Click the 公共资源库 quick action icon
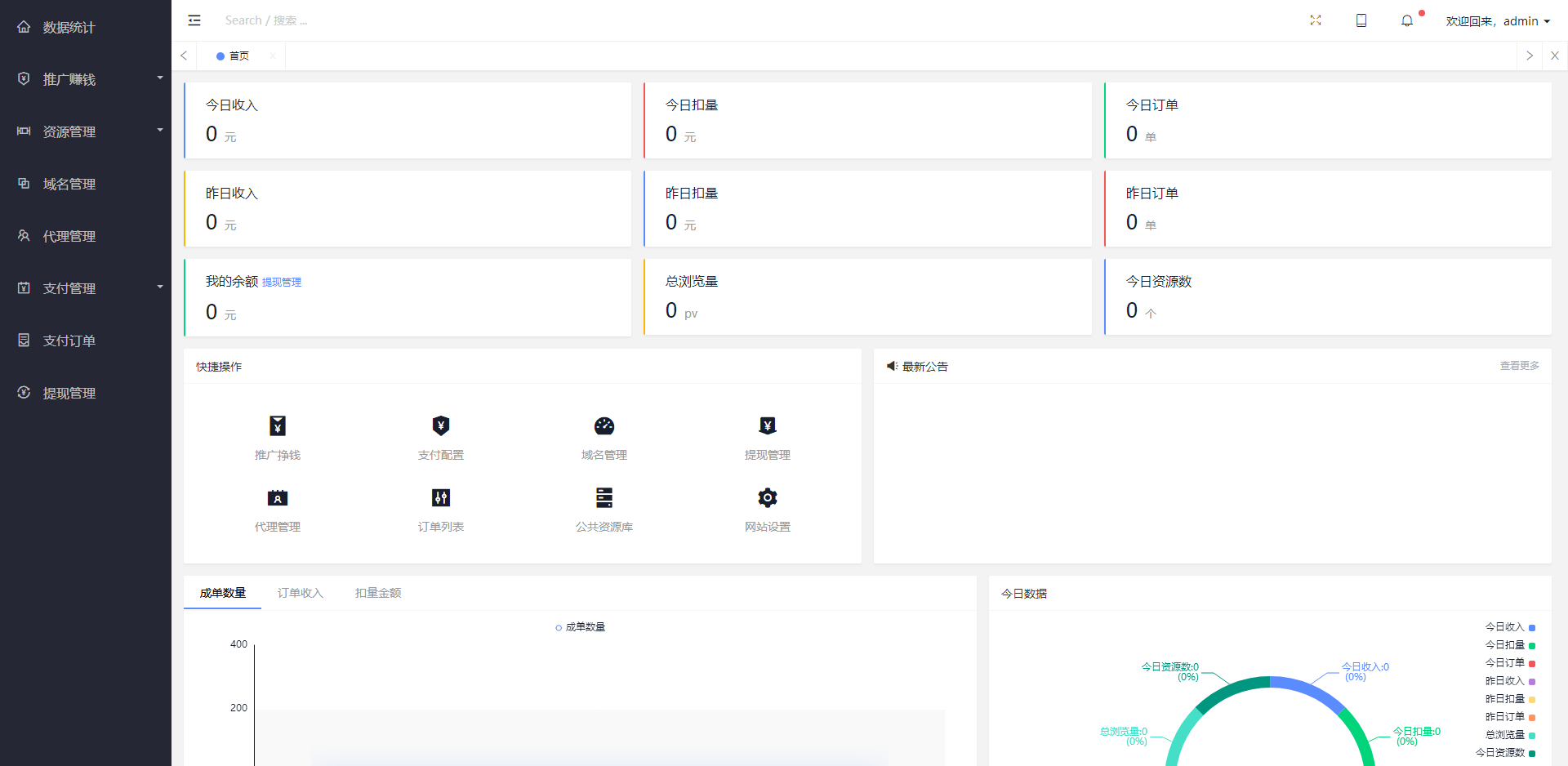1568x766 pixels. [x=604, y=498]
